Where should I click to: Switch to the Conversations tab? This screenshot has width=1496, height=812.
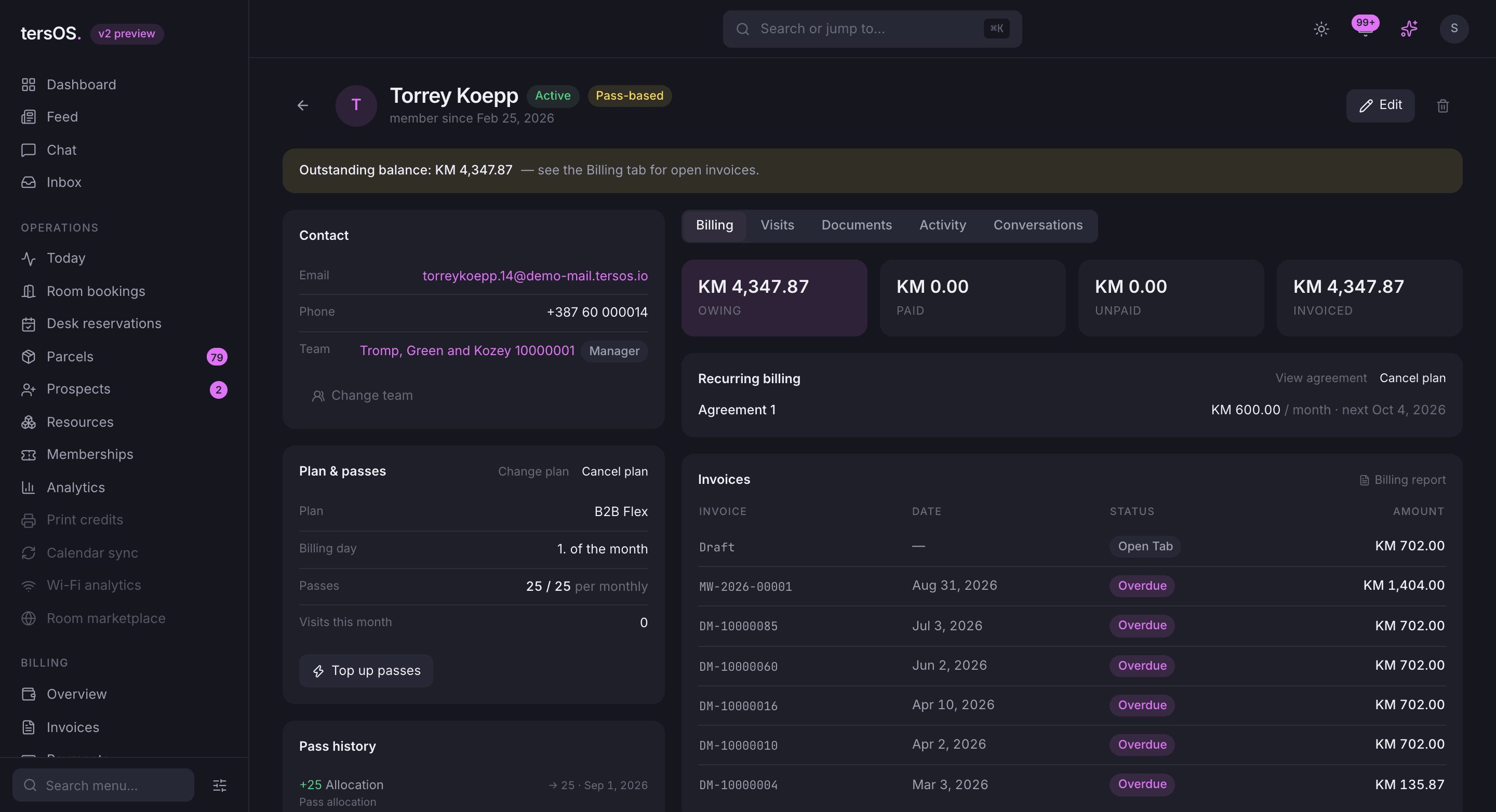(1037, 226)
